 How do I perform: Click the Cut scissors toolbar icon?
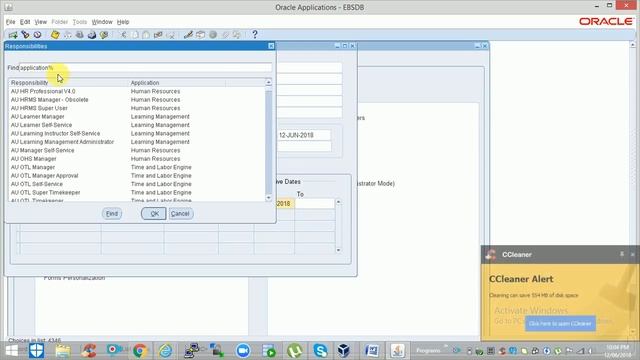pos(123,35)
